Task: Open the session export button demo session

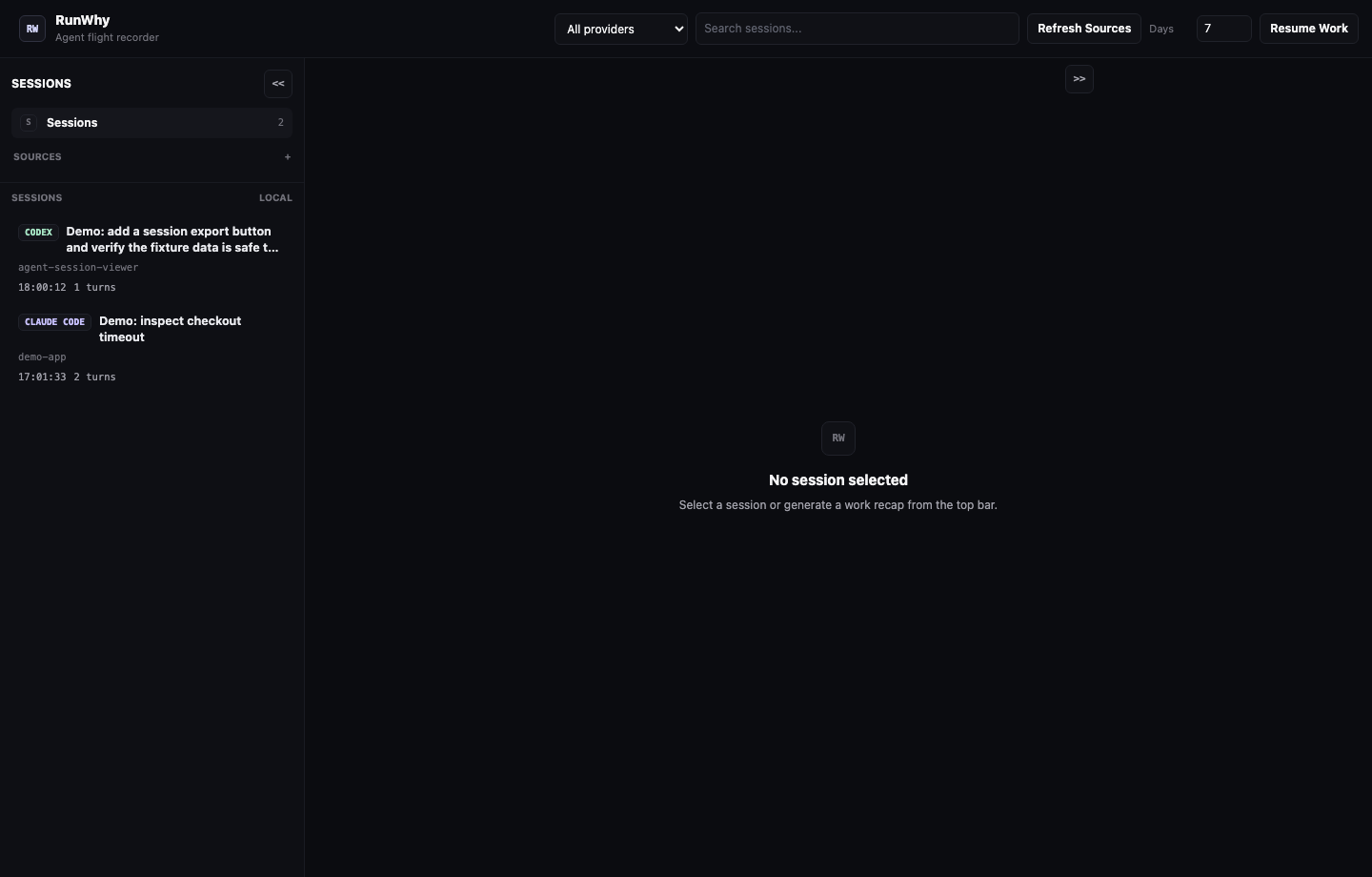Action: click(152, 258)
